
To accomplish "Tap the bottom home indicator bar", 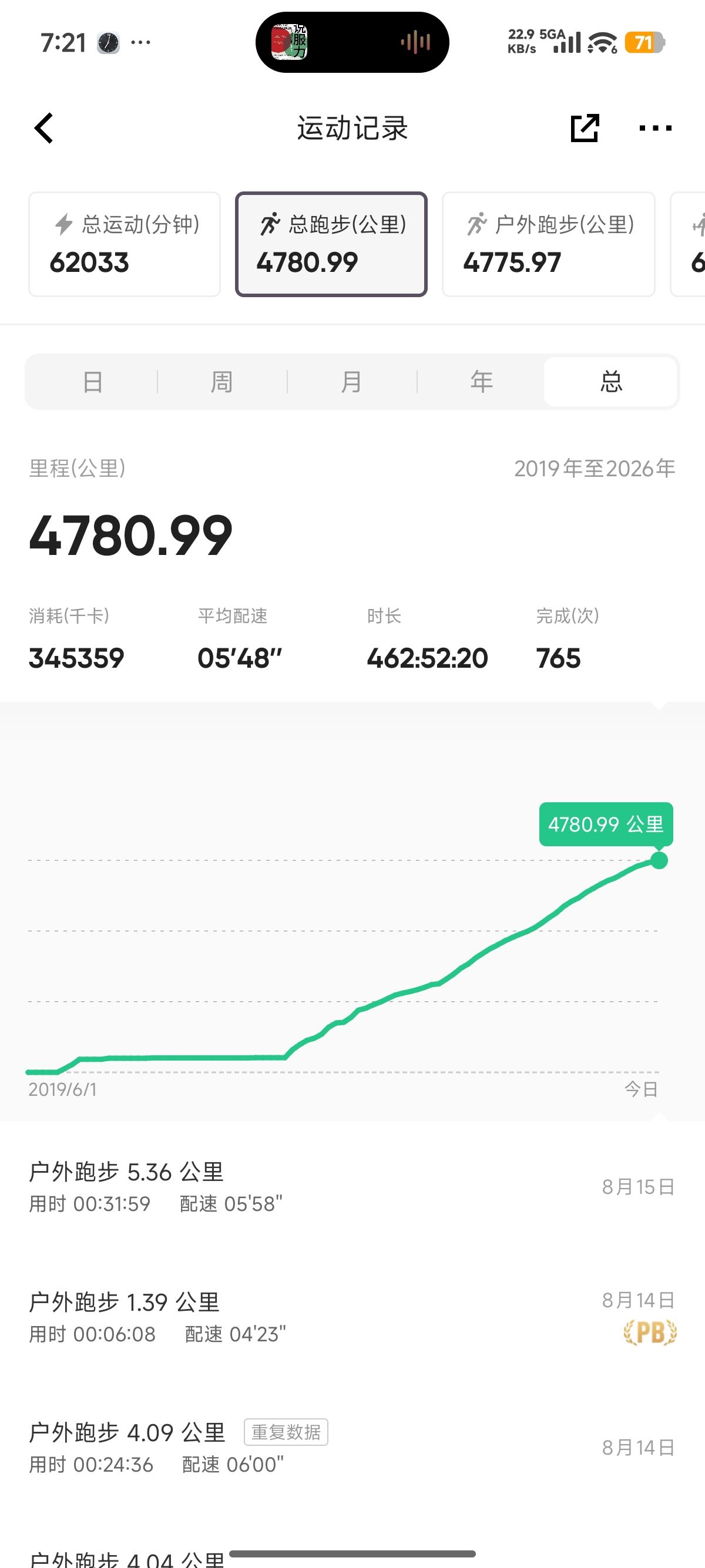I will point(352,1553).
